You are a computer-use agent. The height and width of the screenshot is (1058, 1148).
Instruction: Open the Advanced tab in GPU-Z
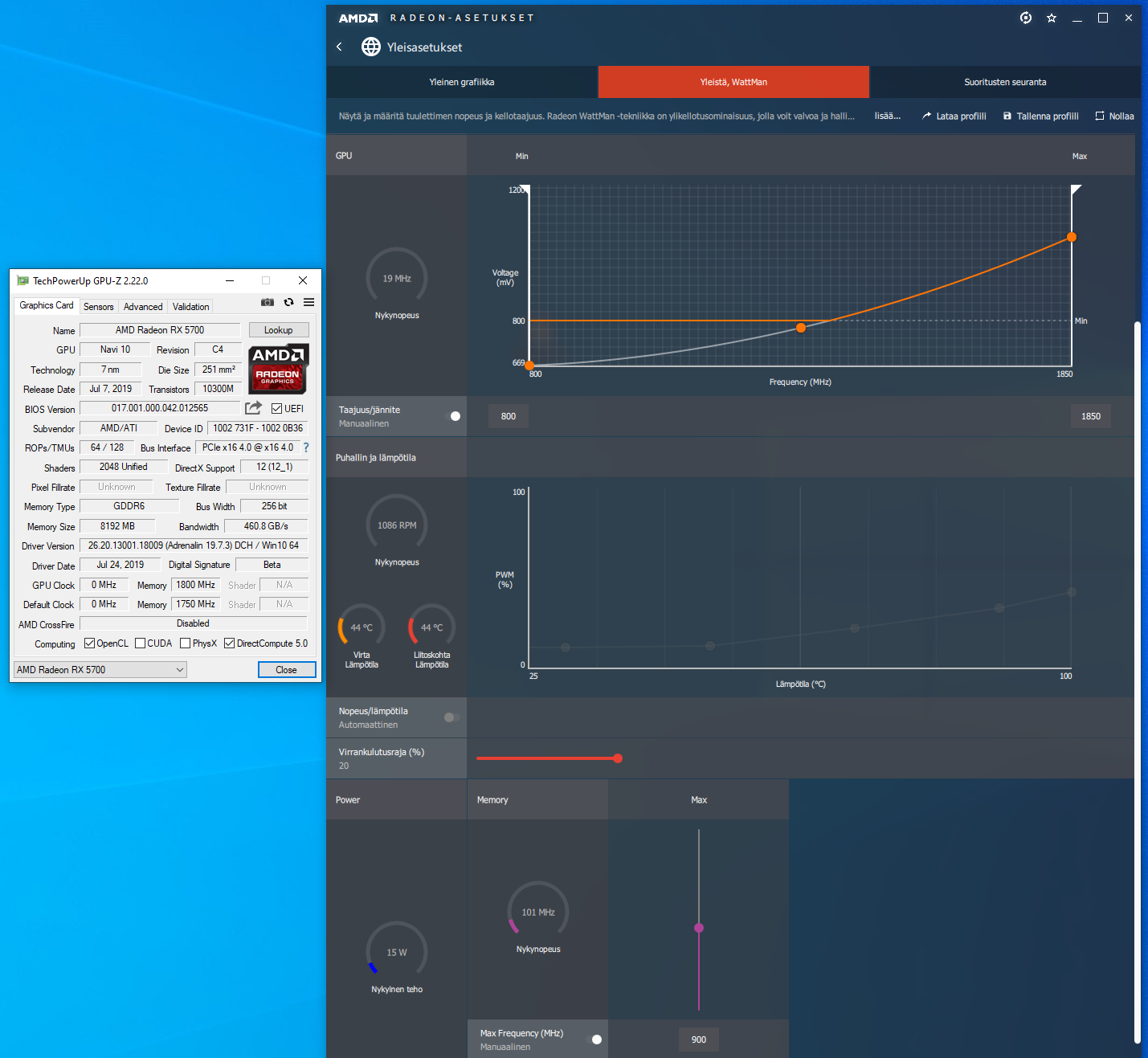(143, 307)
